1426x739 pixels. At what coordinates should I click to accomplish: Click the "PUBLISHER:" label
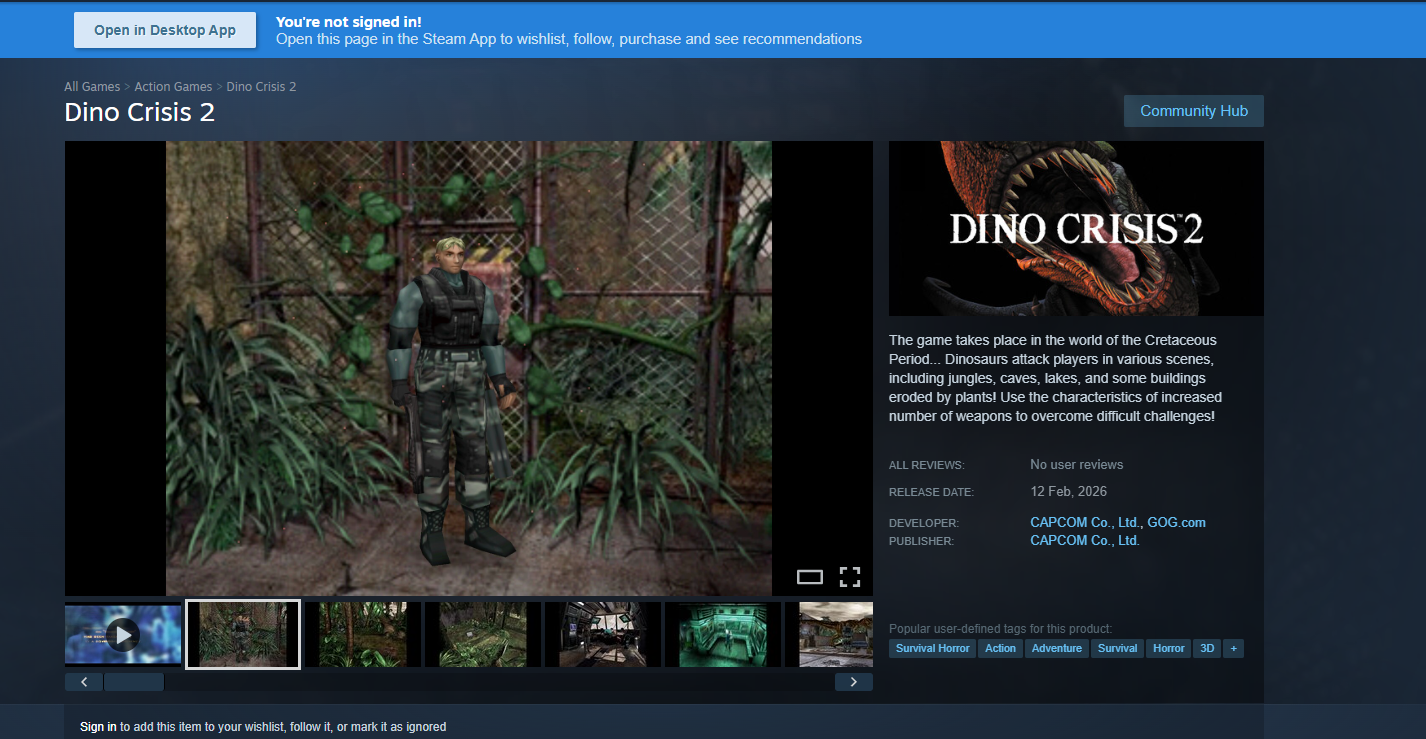point(922,541)
